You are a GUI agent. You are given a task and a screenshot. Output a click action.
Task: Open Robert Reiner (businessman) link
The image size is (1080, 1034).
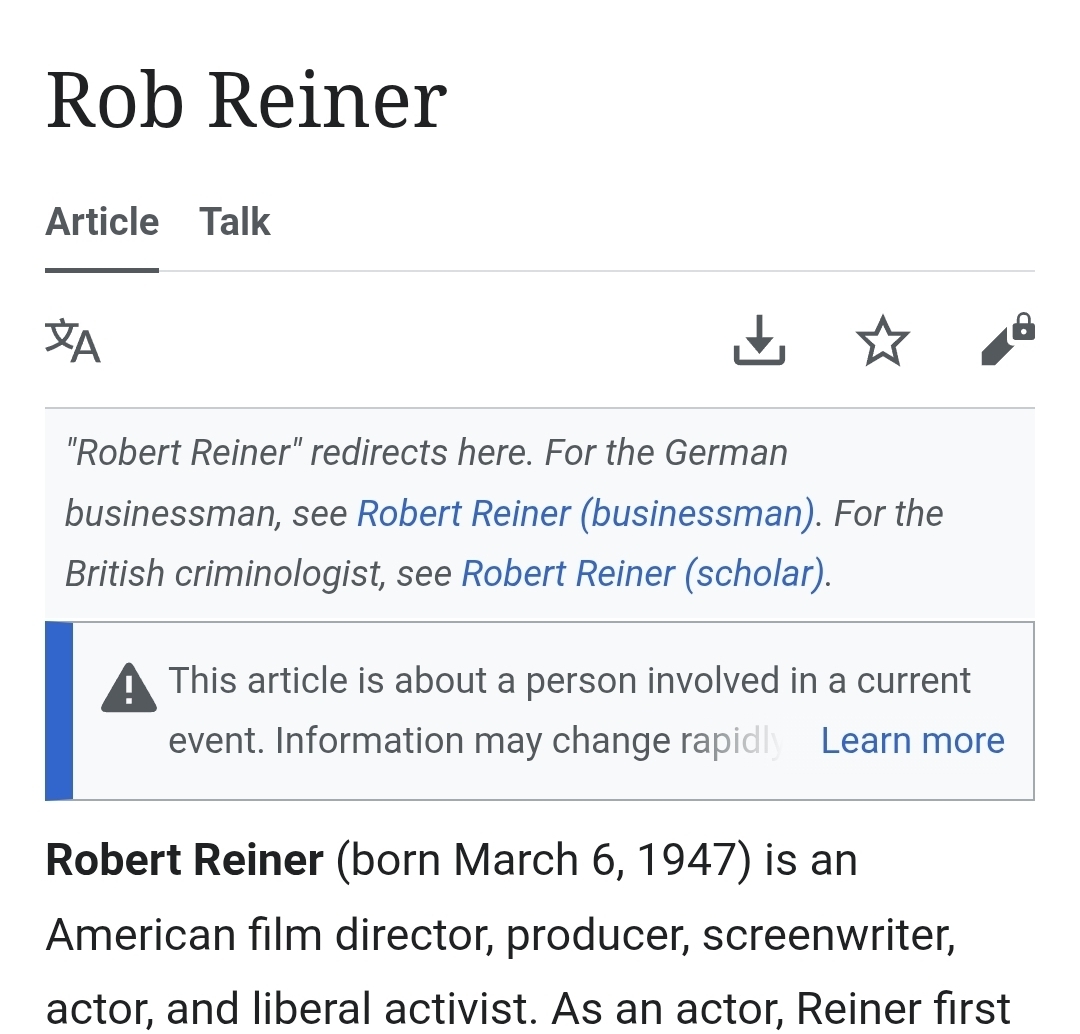tap(586, 513)
